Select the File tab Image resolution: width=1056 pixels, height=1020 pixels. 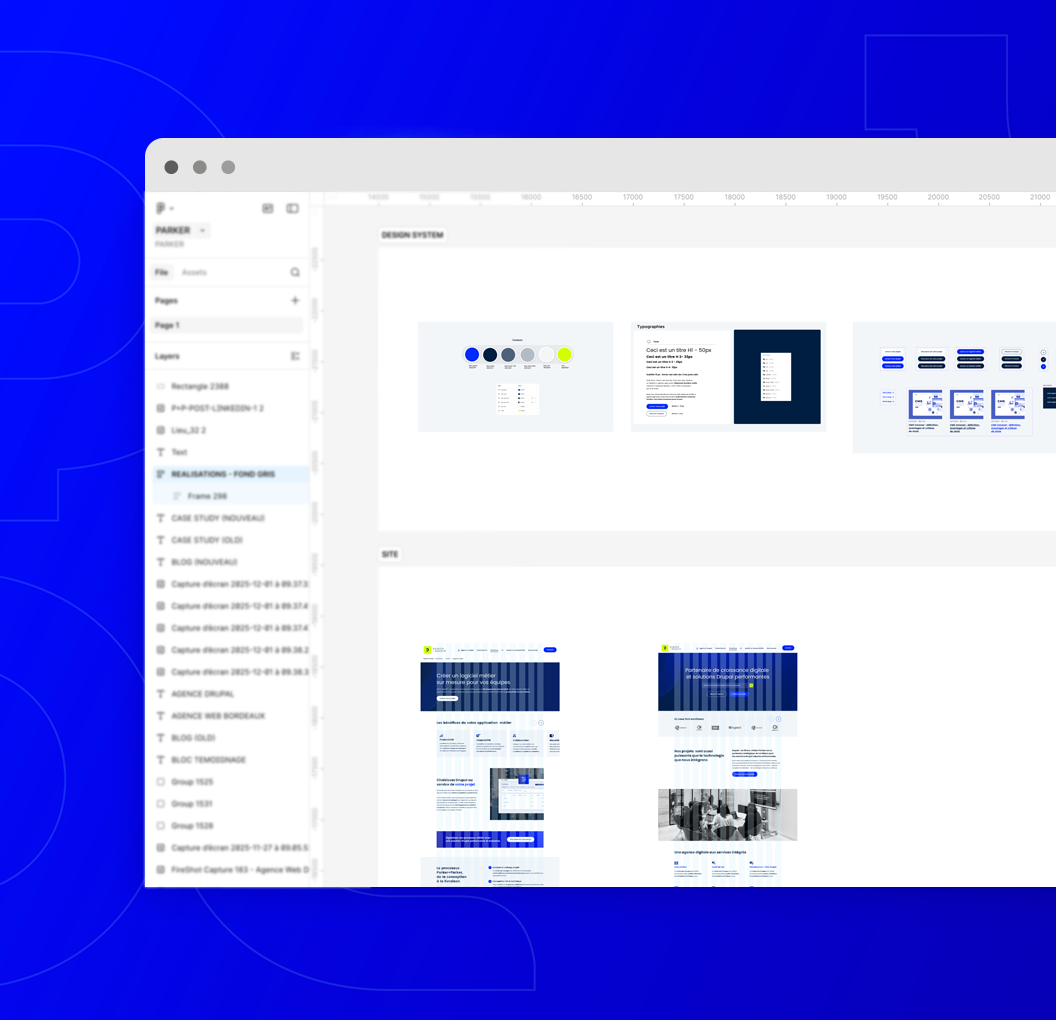pos(161,272)
